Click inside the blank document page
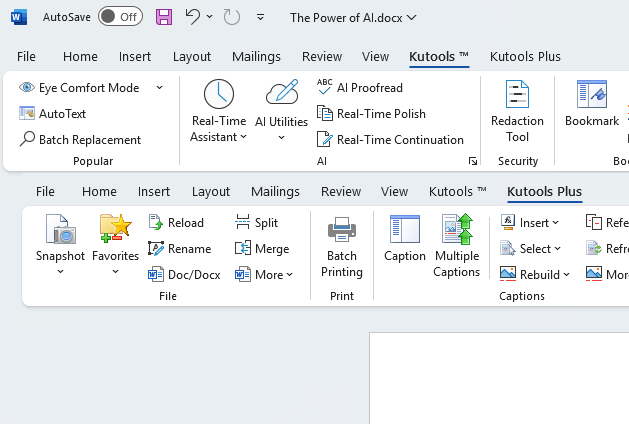 click(499, 378)
